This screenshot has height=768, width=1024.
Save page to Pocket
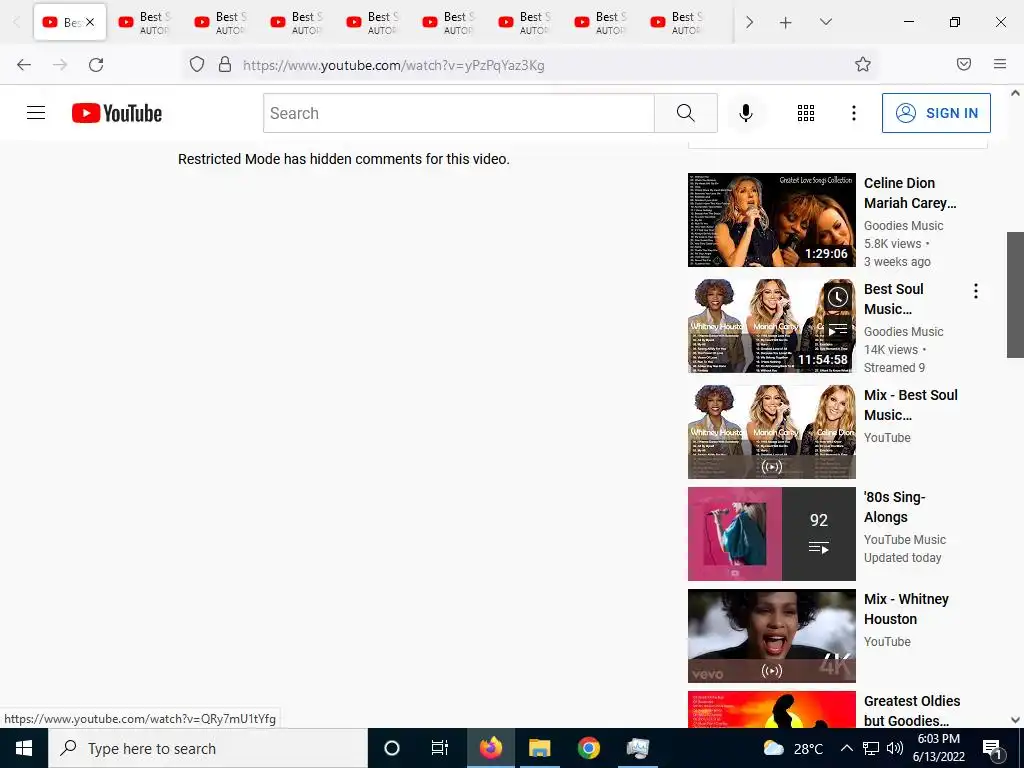point(964,64)
